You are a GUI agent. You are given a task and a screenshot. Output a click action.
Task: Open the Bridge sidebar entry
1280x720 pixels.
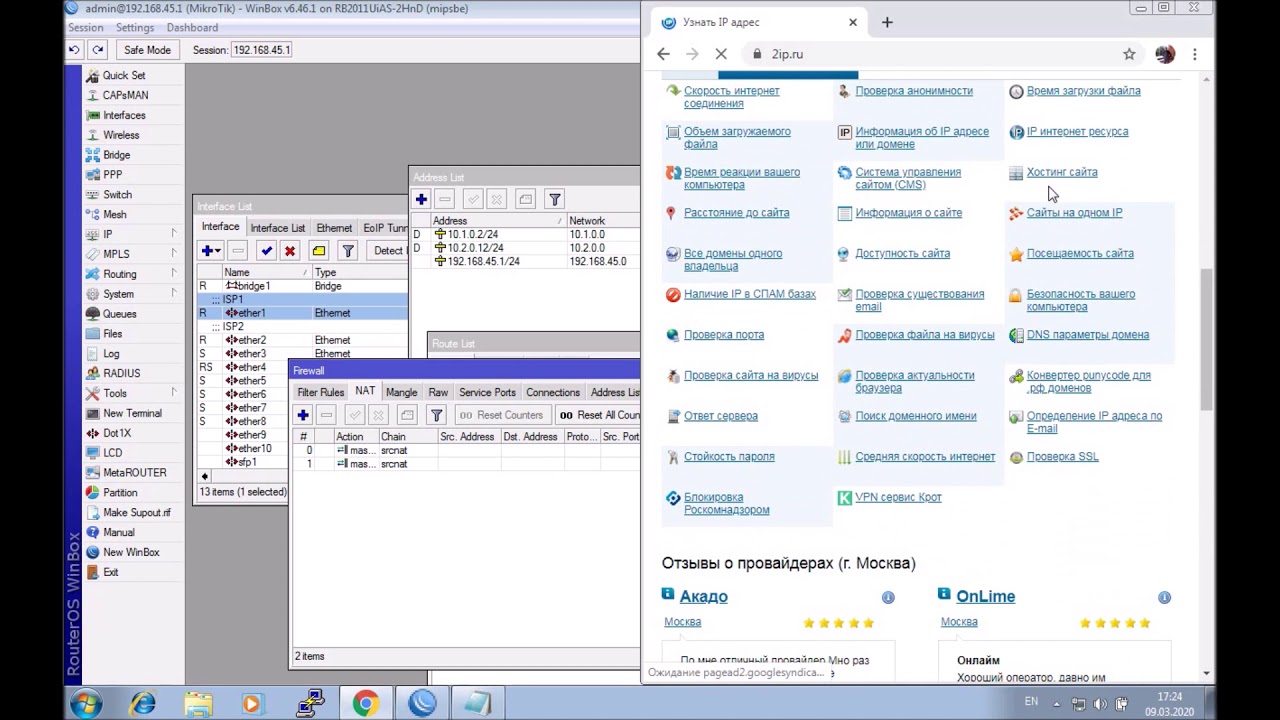(x=116, y=155)
